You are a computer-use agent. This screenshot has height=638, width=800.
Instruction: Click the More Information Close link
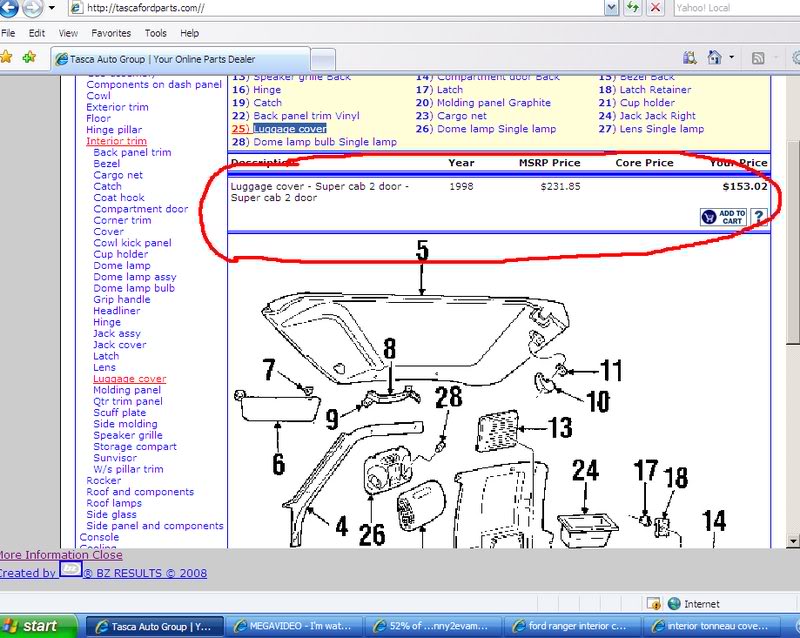click(x=61, y=555)
